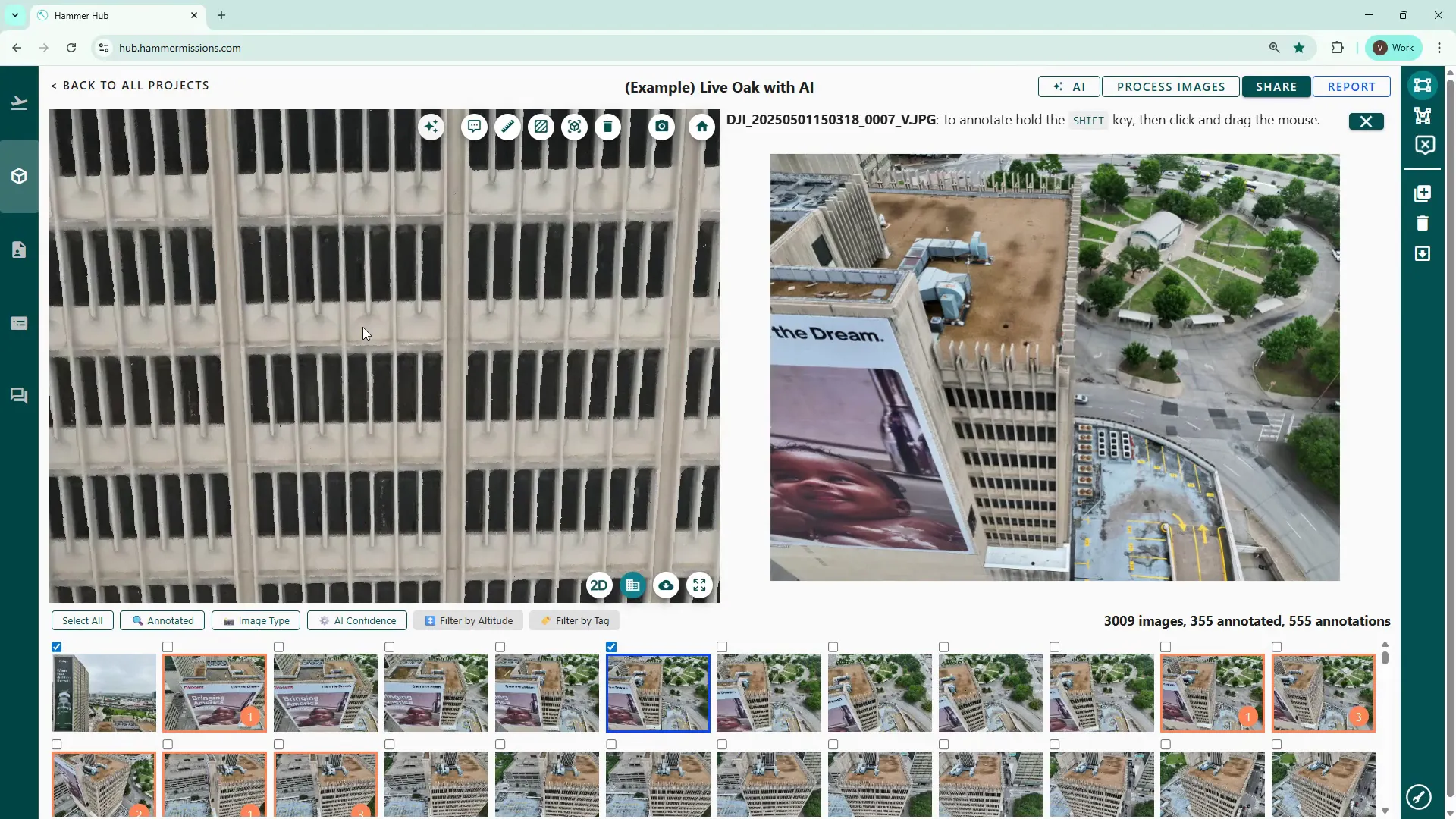Select the hatched area measurement tool
Screen dimensions: 1456x819
(541, 127)
